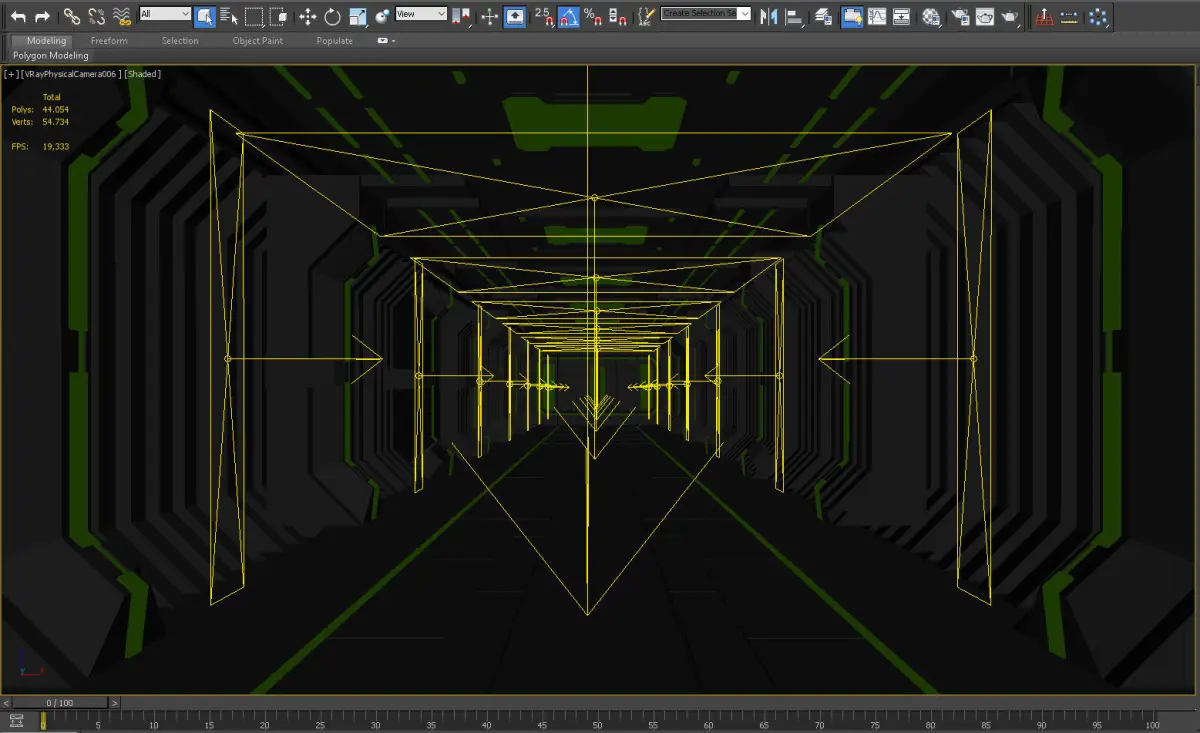Open Mini Curve Editor icon near the track bar
Image resolution: width=1200 pixels, height=733 pixels.
tap(16, 721)
